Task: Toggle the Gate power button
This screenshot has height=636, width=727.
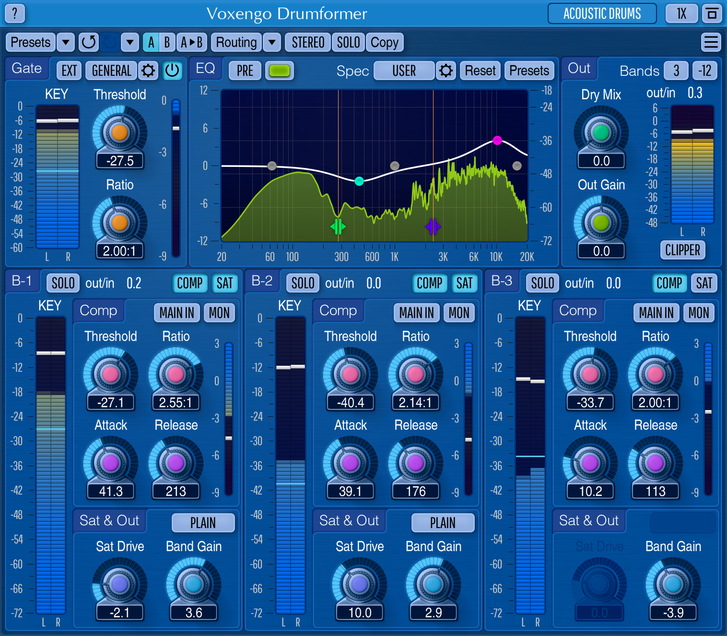Action: 172,70
